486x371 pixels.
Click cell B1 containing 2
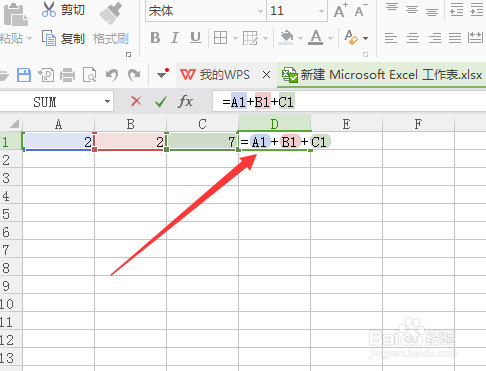coord(130,142)
